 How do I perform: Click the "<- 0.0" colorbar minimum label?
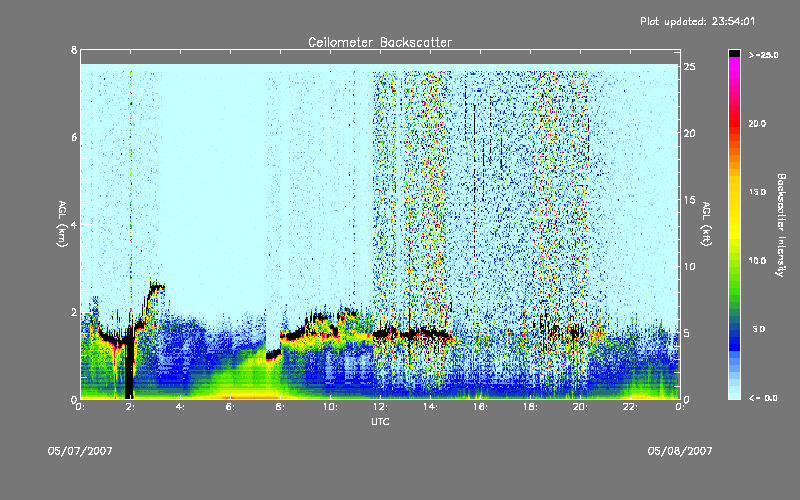tap(763, 398)
